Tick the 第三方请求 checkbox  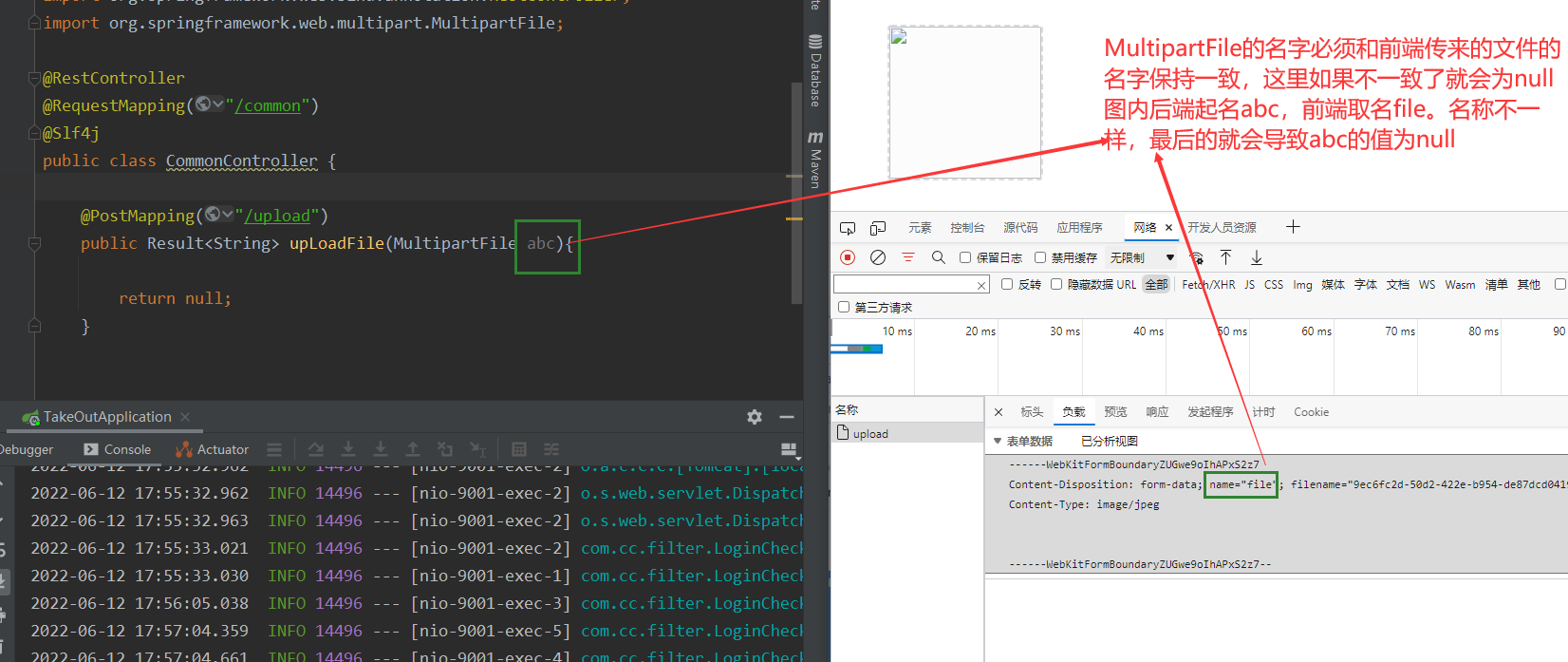tap(844, 307)
